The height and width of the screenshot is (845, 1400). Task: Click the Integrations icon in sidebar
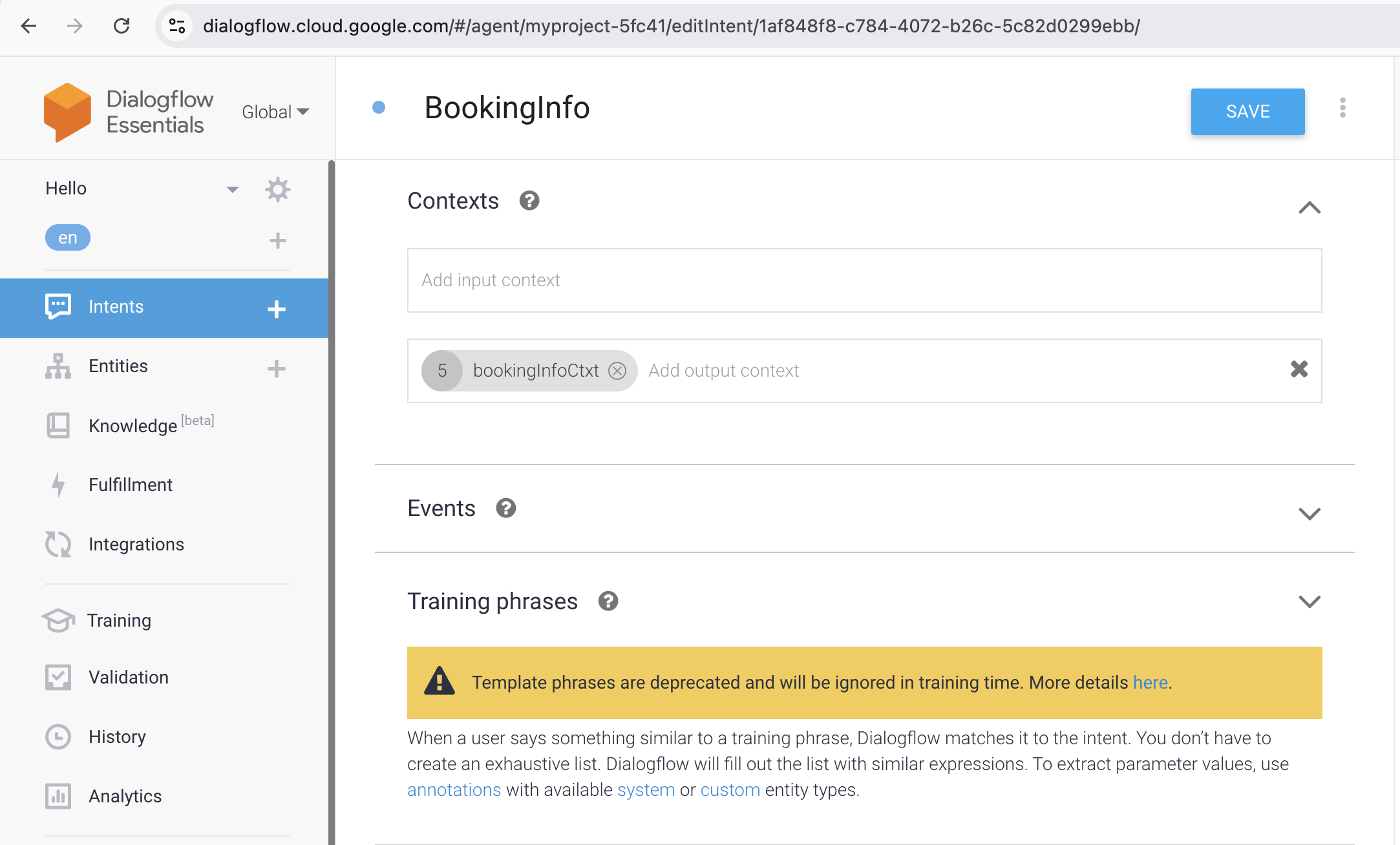coord(57,544)
